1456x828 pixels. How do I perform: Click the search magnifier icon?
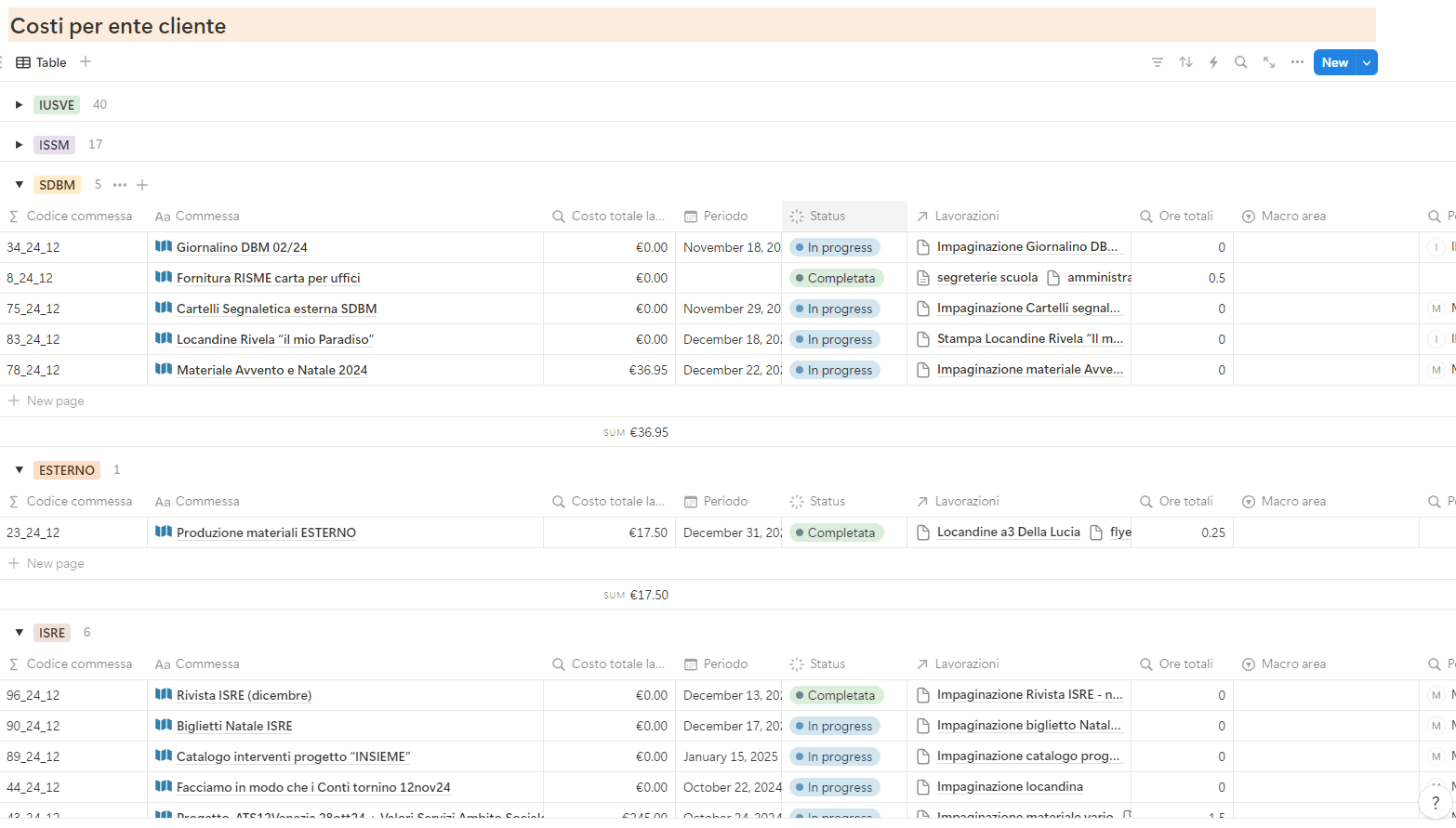1240,62
